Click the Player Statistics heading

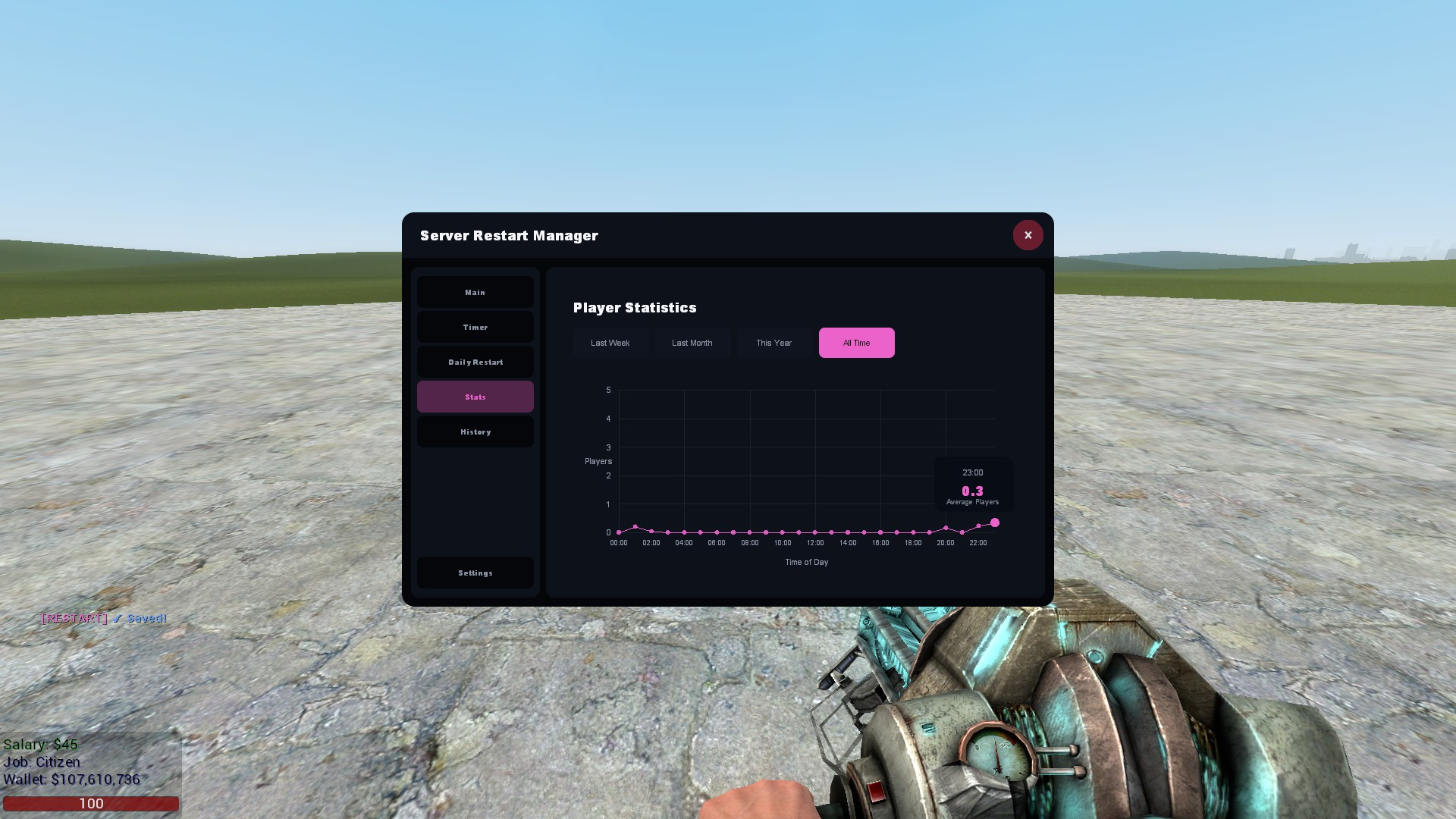(x=635, y=307)
